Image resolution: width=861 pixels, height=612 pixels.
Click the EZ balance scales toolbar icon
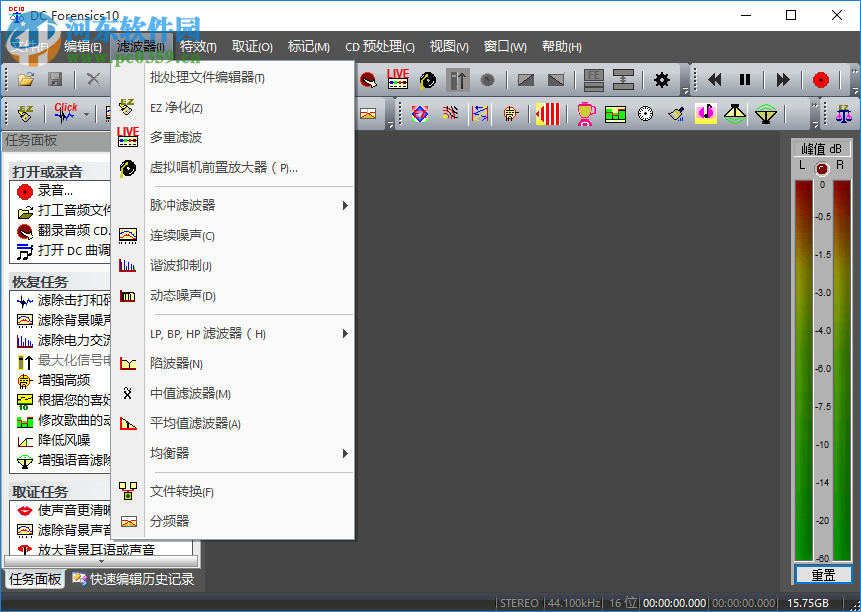coord(843,114)
